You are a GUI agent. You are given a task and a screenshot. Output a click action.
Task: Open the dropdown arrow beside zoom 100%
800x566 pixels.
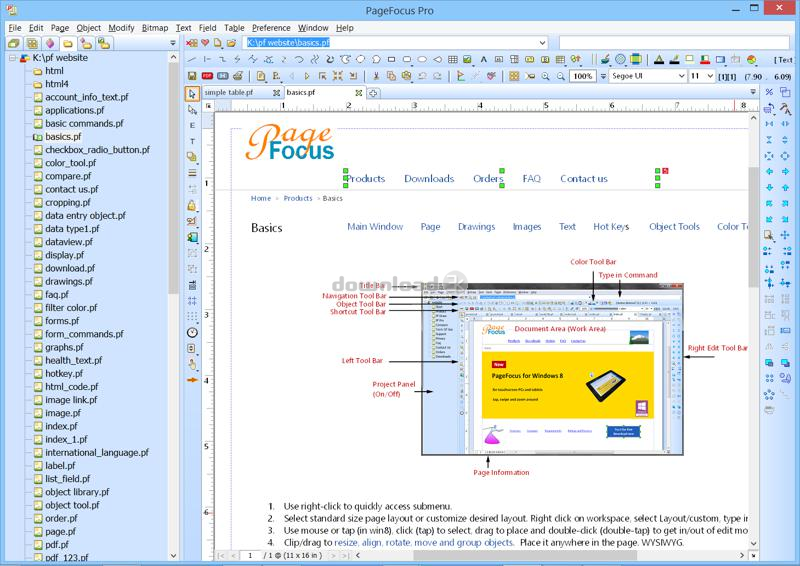(x=603, y=76)
